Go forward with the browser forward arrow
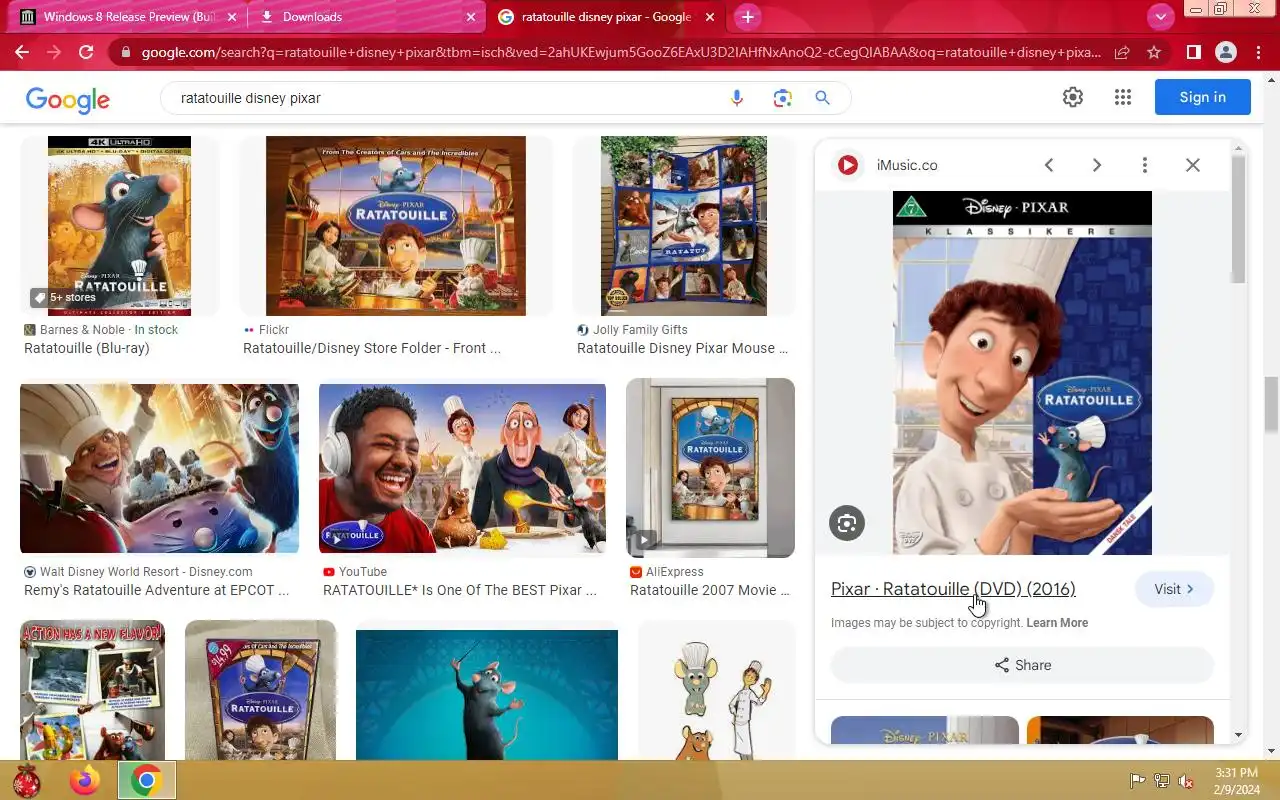 54,52
